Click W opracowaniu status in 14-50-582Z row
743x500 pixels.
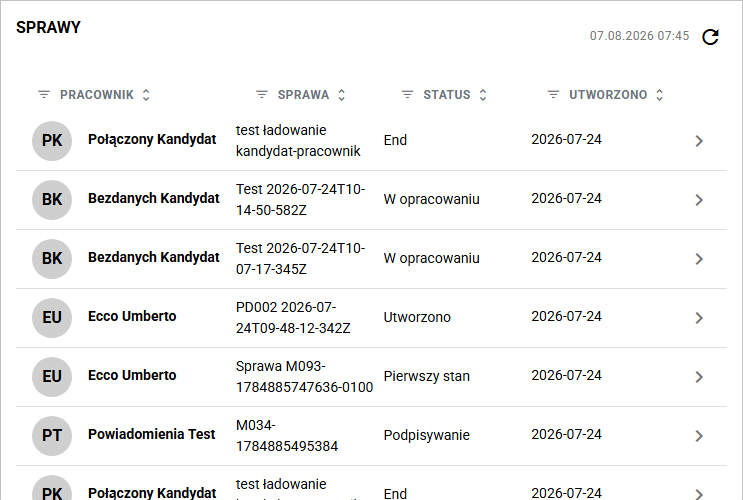pos(432,200)
